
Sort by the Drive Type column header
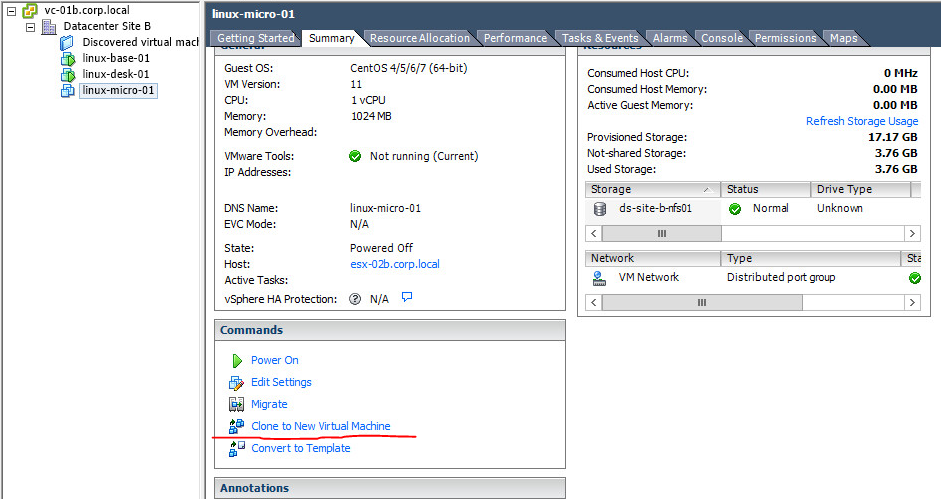[860, 189]
